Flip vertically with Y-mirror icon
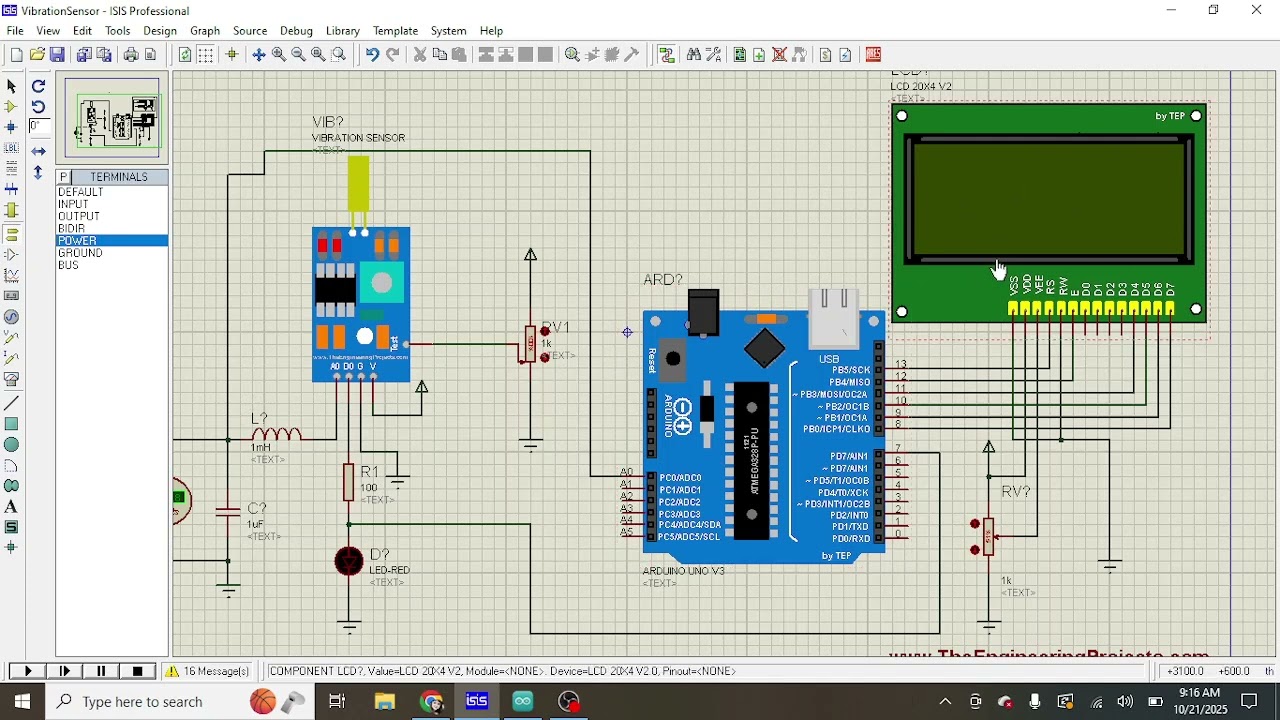 38,172
